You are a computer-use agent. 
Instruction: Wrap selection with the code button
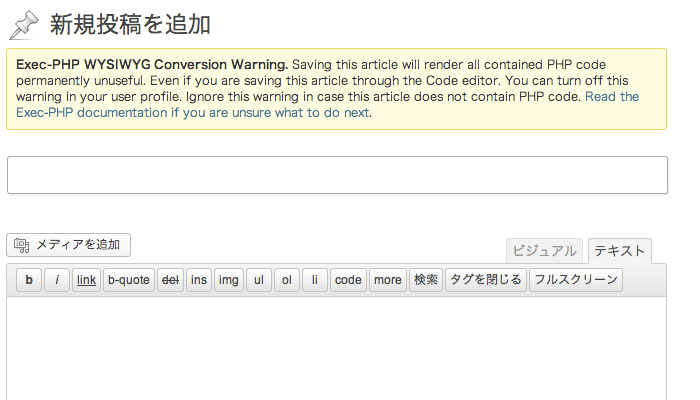pyautogui.click(x=348, y=280)
